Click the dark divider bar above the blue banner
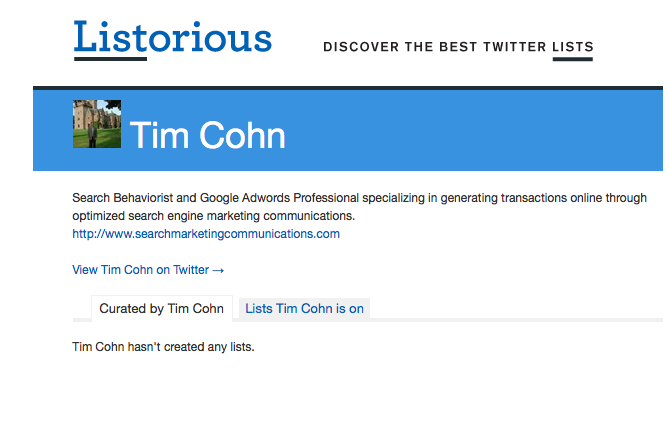Image resolution: width=669 pixels, height=438 pixels. (348, 88)
